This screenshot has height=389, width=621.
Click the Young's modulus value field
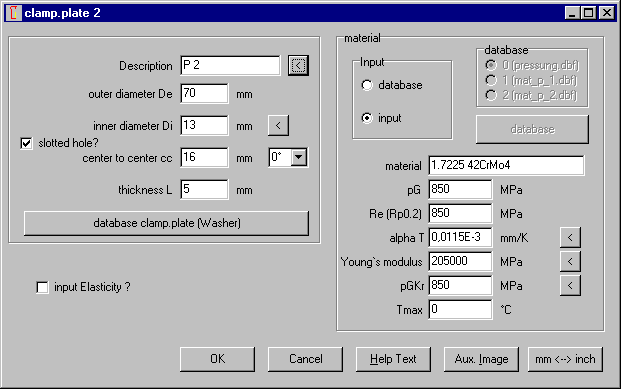click(460, 261)
